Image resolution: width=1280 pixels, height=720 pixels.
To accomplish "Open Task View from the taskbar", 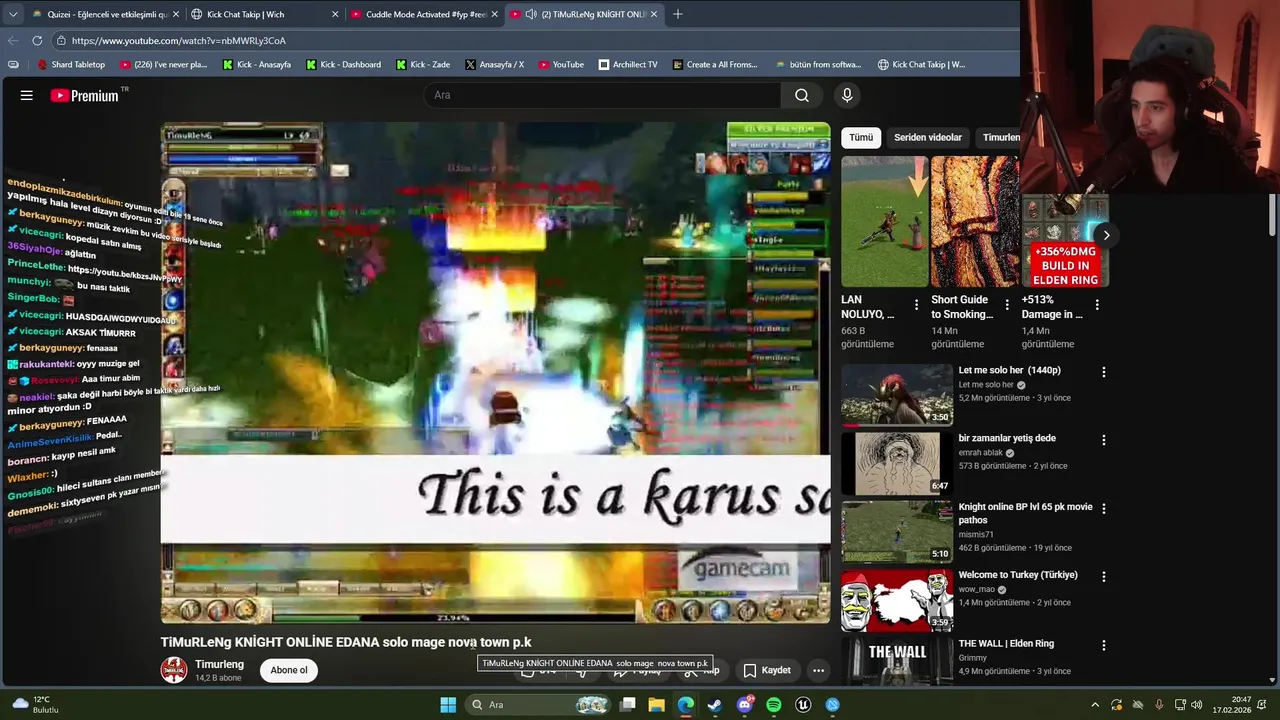I will (628, 705).
